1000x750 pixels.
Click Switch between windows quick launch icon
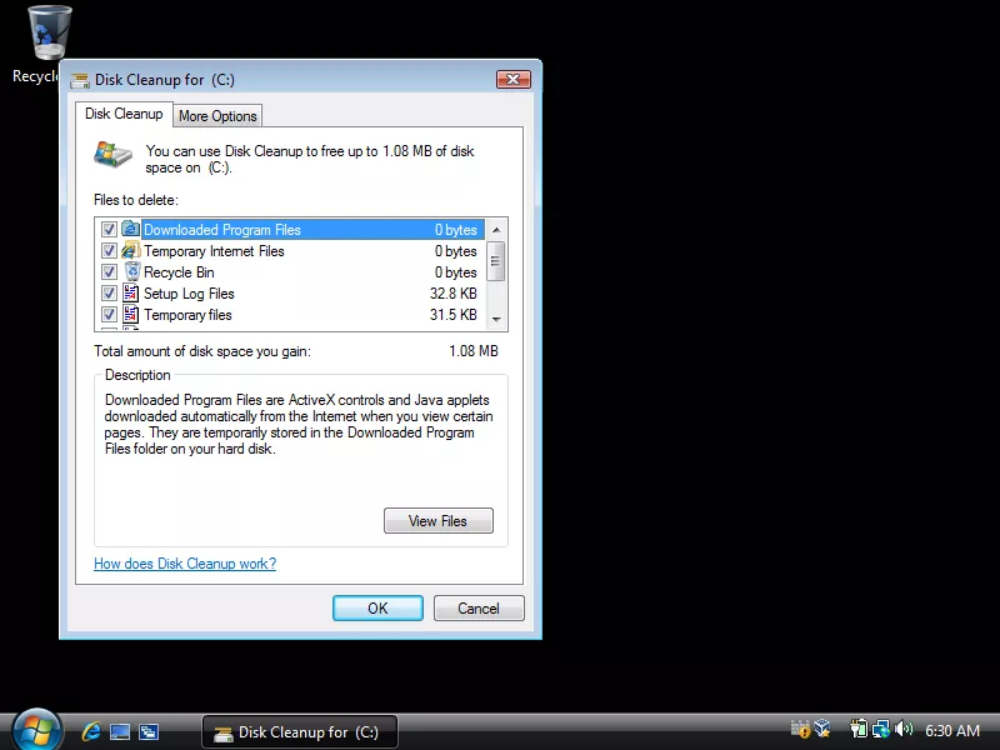tap(149, 732)
